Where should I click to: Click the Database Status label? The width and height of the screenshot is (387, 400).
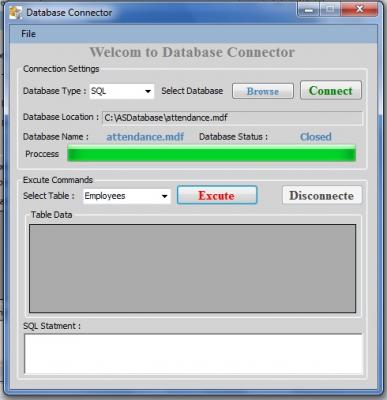[x=233, y=137]
